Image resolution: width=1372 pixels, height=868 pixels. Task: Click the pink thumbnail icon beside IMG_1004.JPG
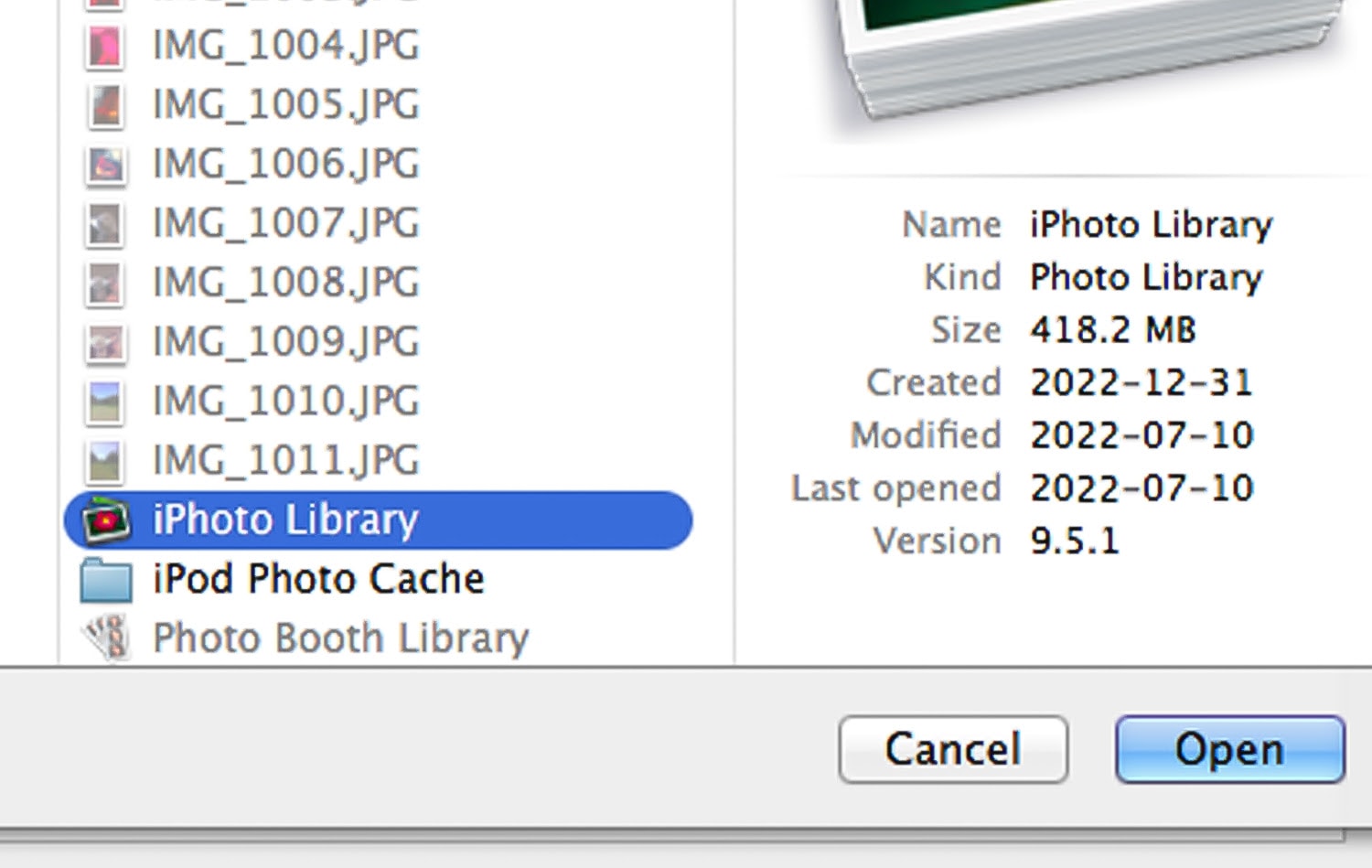pyautogui.click(x=104, y=46)
